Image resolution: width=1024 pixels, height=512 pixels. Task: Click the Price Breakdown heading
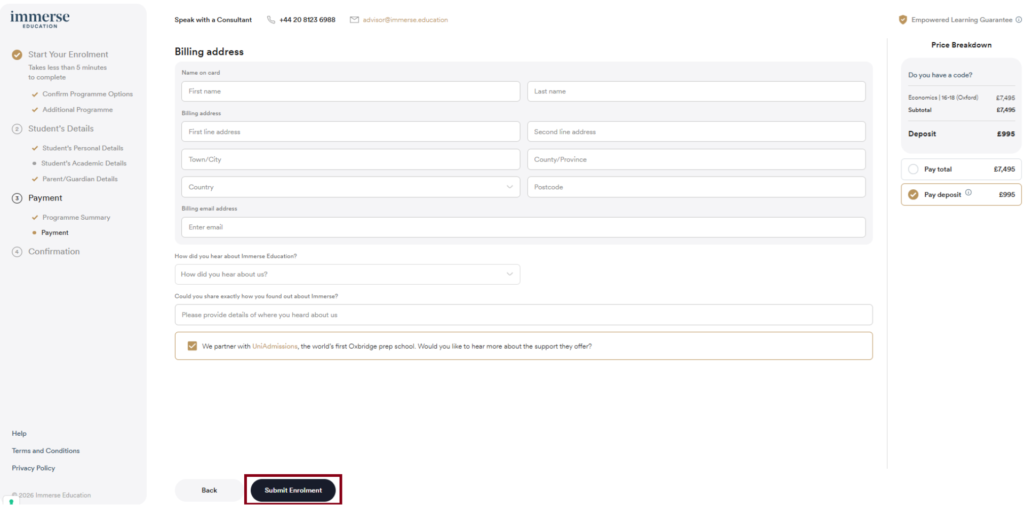coord(961,45)
